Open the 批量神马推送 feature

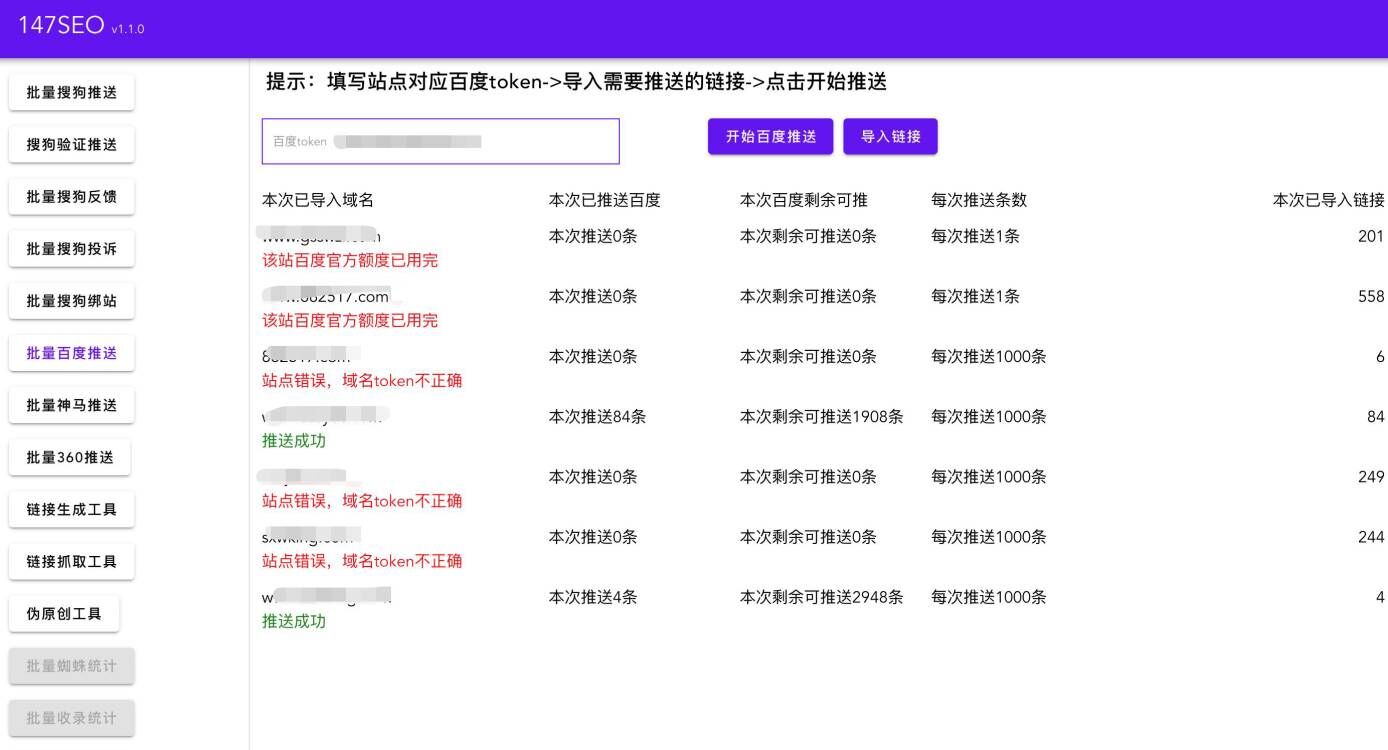(x=71, y=404)
